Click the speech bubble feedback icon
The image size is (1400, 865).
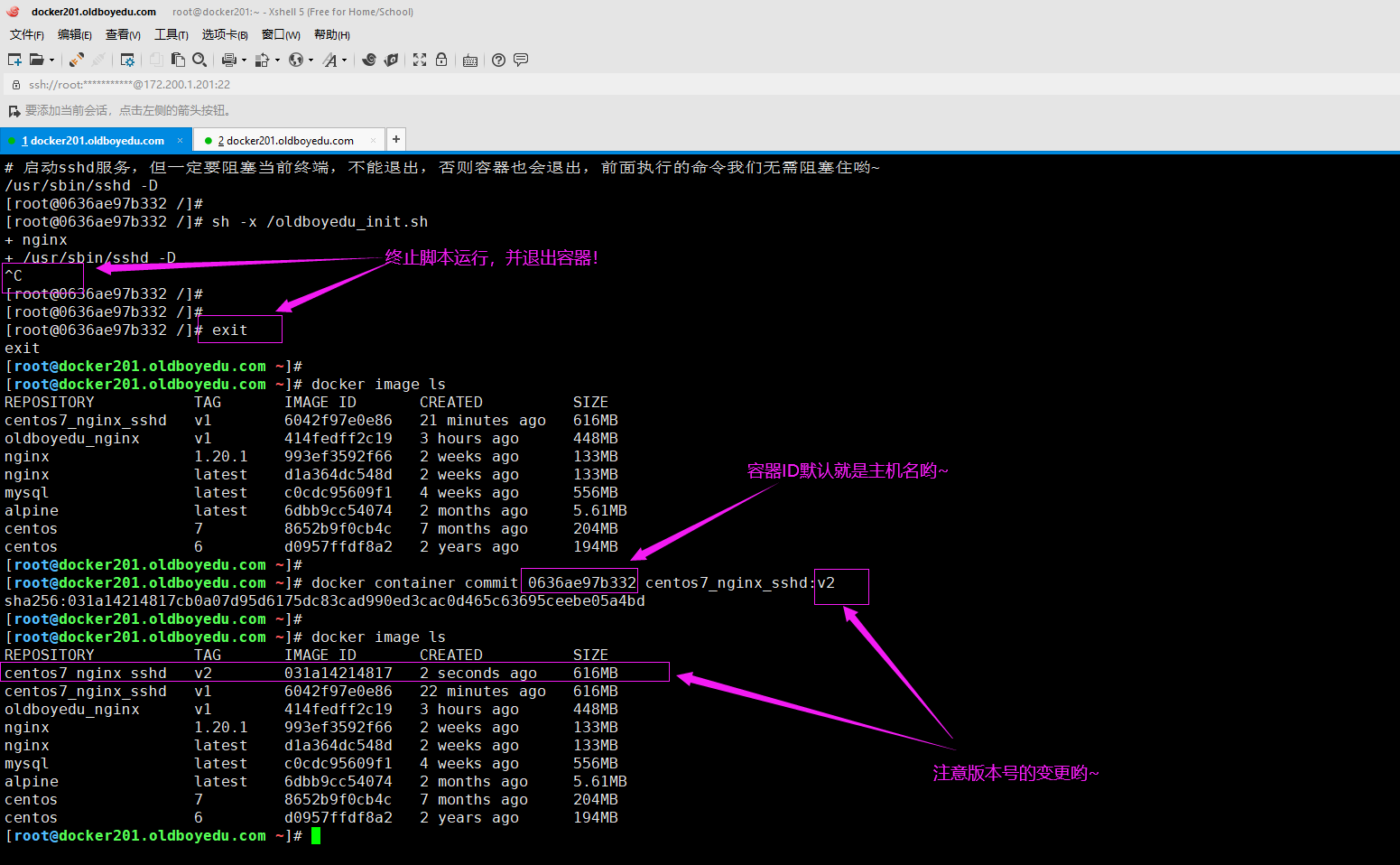[x=521, y=60]
